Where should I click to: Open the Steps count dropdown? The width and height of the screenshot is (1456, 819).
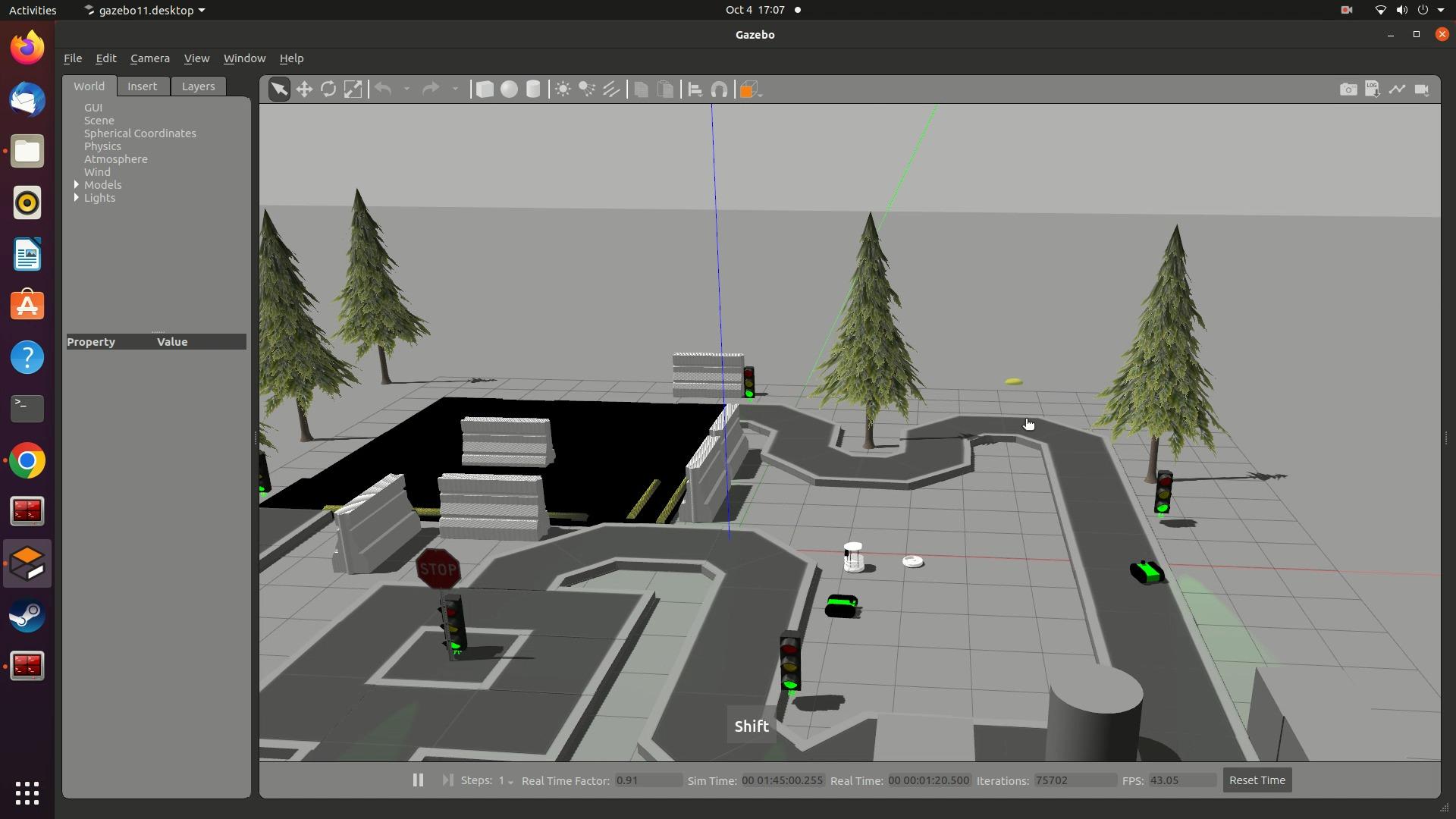pyautogui.click(x=505, y=780)
